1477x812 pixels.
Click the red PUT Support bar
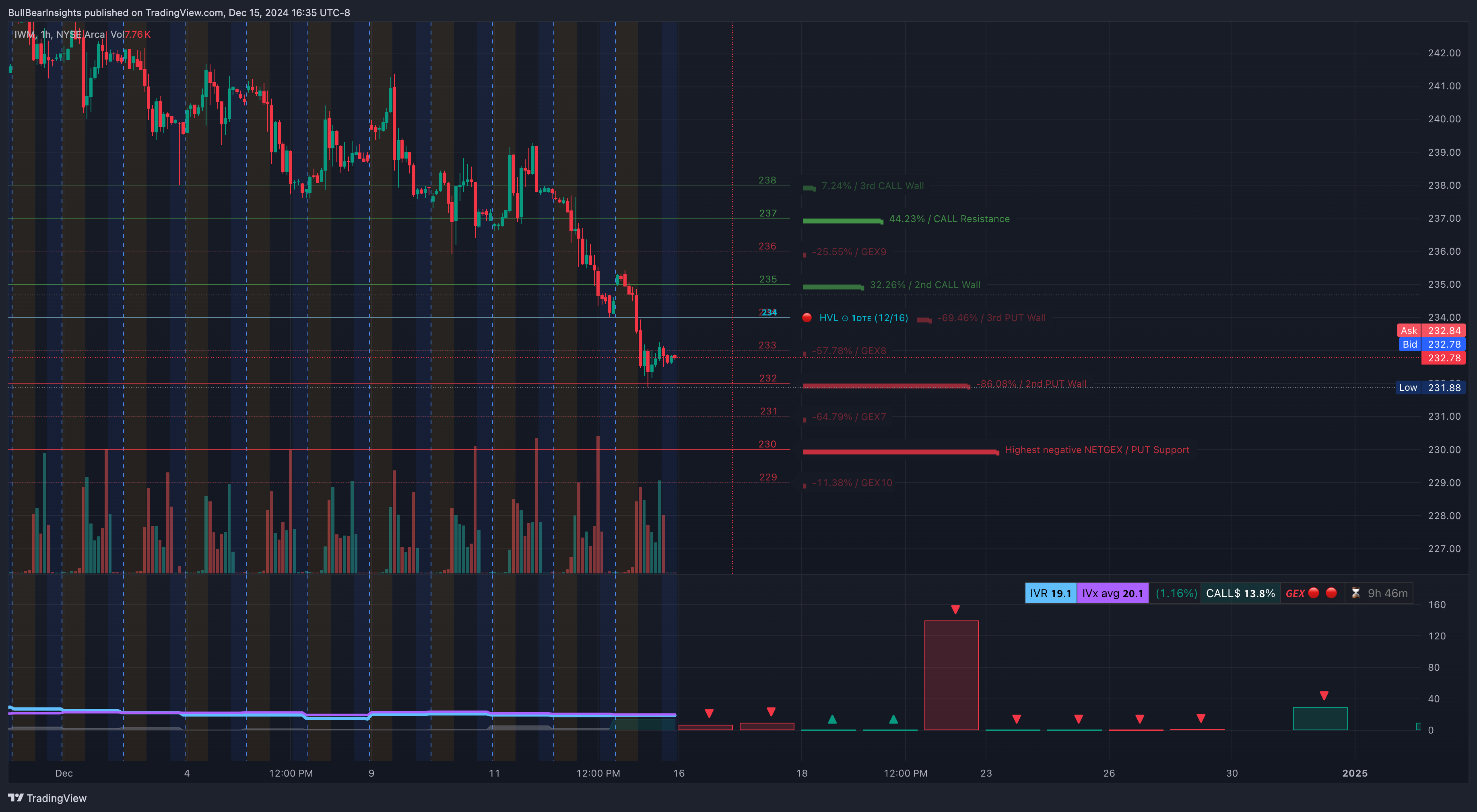click(901, 452)
